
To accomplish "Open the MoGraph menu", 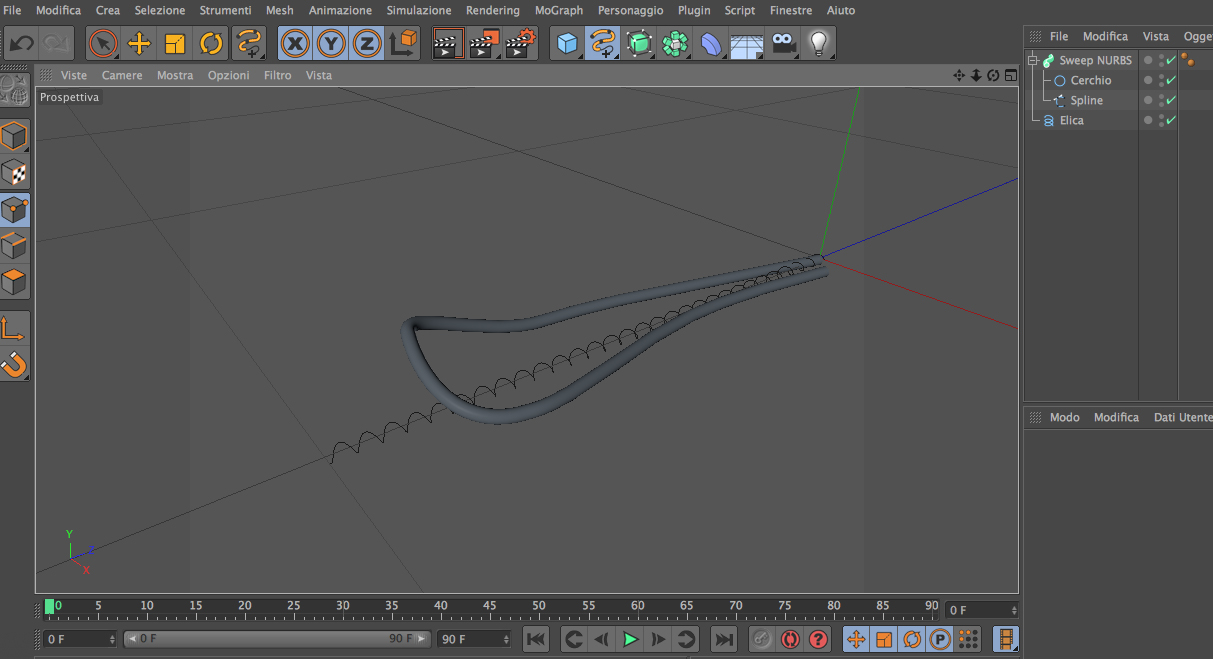I will click(x=559, y=10).
